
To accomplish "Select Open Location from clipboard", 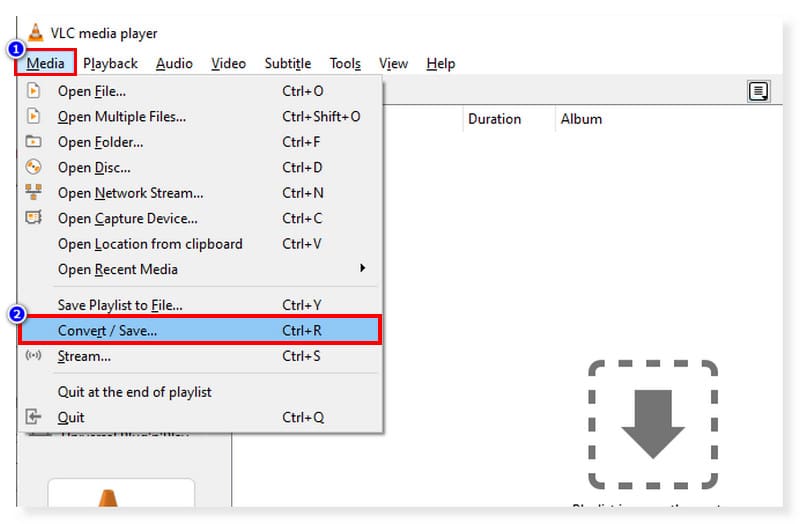I will 150,243.
